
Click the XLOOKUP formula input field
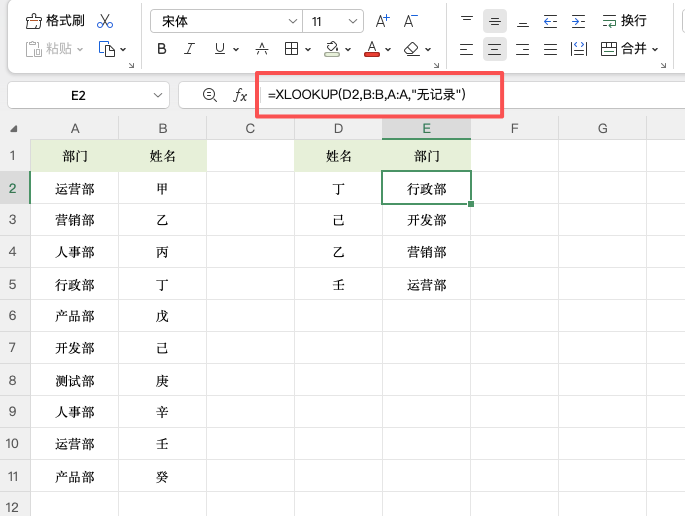point(474,95)
